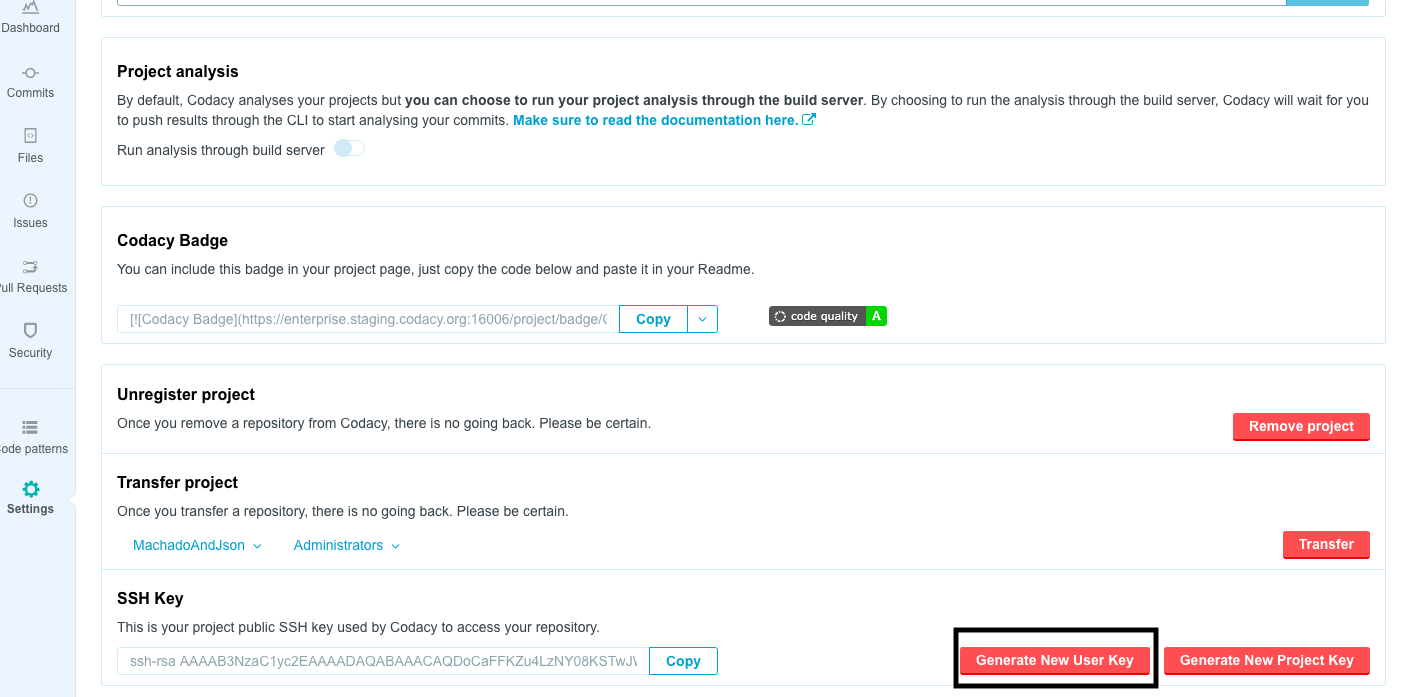Toggle Run analysis through build server
The image size is (1407, 697).
click(349, 149)
